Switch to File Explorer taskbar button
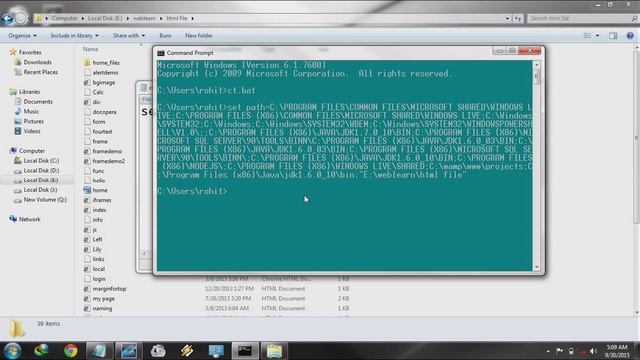 coord(274,351)
